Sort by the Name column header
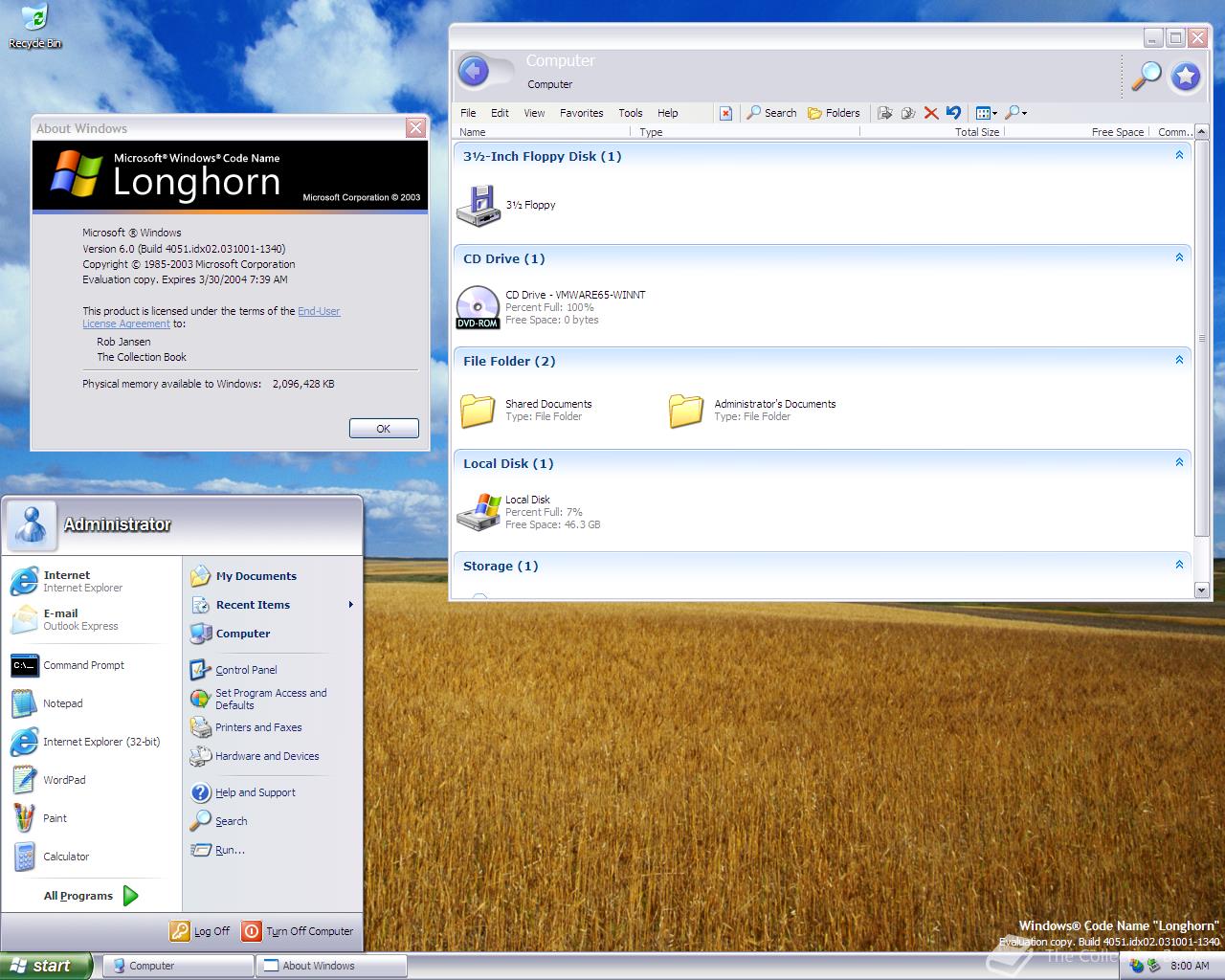The height and width of the screenshot is (980, 1225). [543, 132]
